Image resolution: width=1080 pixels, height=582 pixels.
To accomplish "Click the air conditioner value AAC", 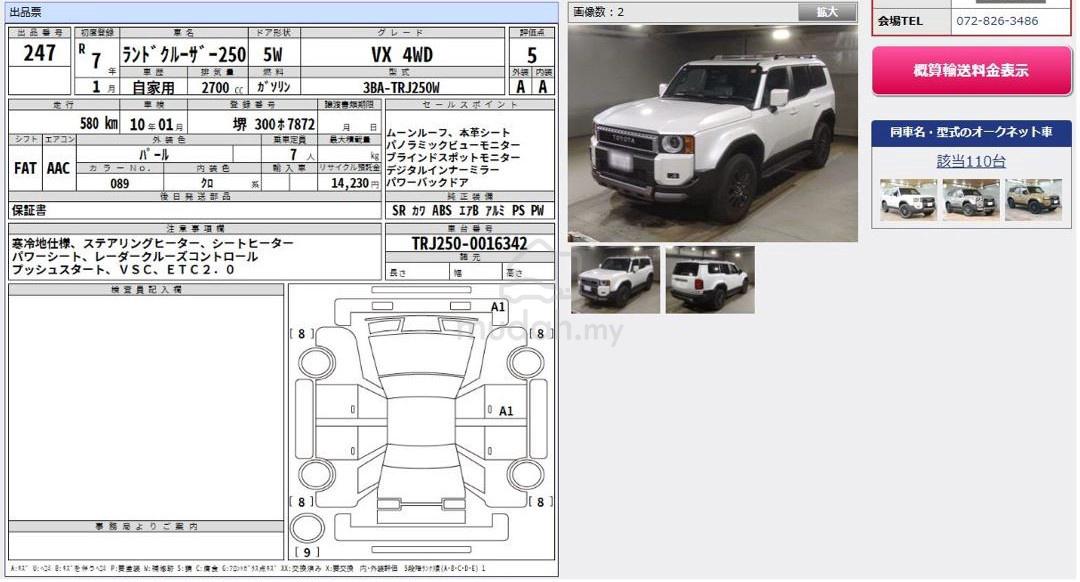I will 59,168.
